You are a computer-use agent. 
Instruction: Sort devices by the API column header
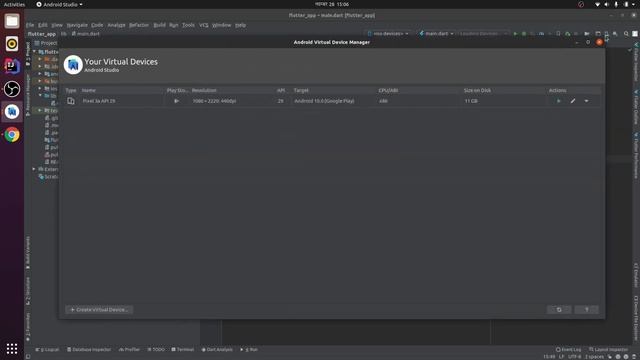[281, 90]
